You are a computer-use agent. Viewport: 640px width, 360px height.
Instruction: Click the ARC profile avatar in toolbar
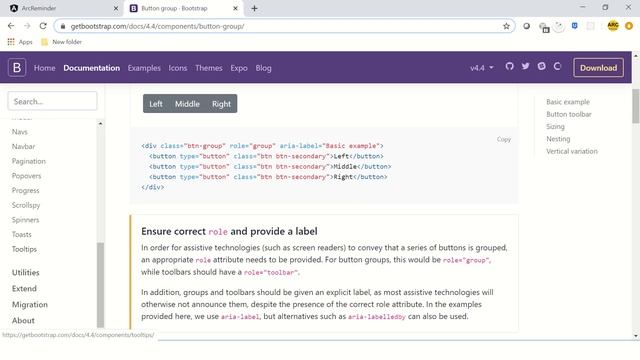[x=613, y=26]
